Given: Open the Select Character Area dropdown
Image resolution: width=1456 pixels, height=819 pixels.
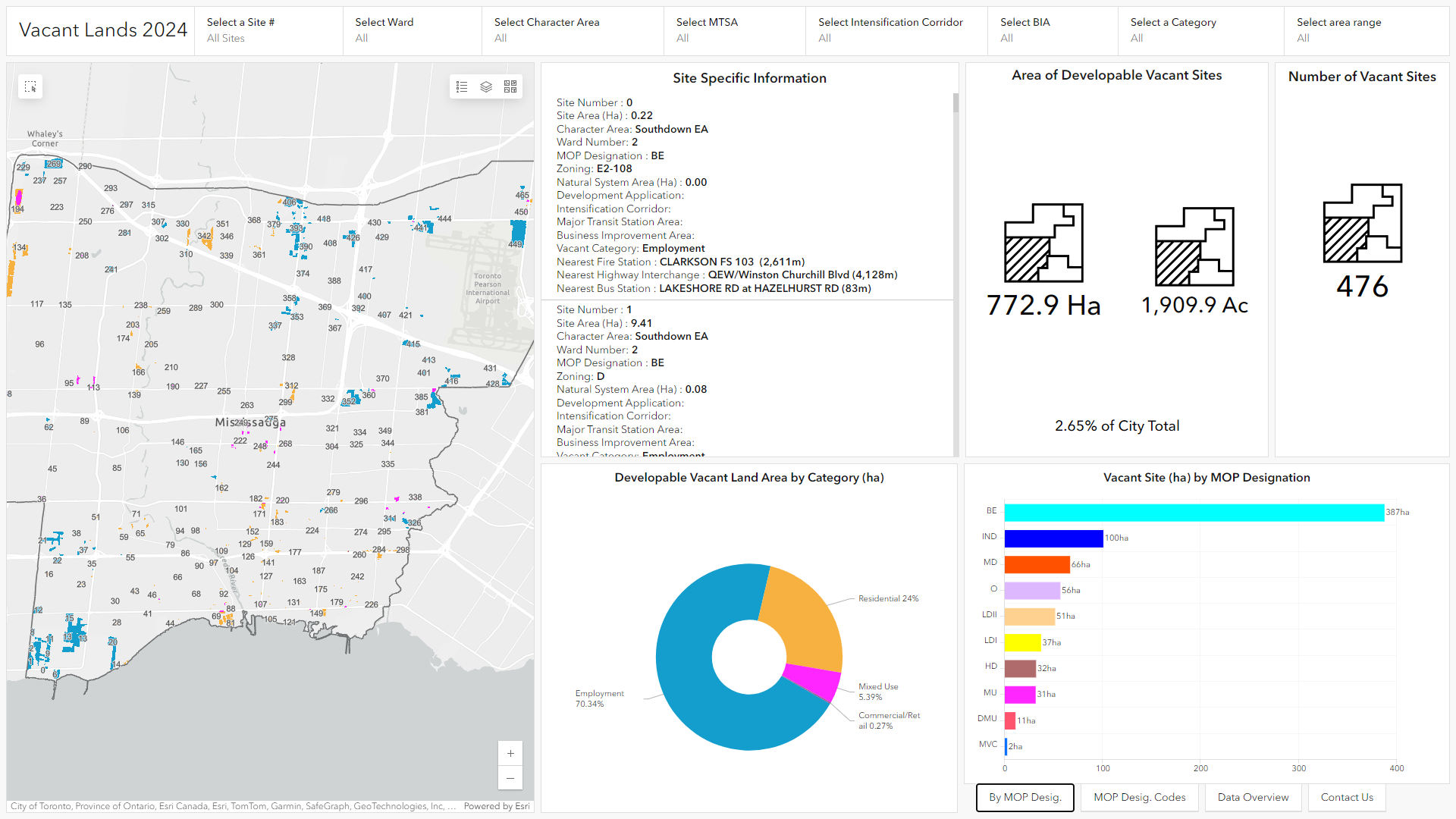Looking at the screenshot, I should 573,30.
